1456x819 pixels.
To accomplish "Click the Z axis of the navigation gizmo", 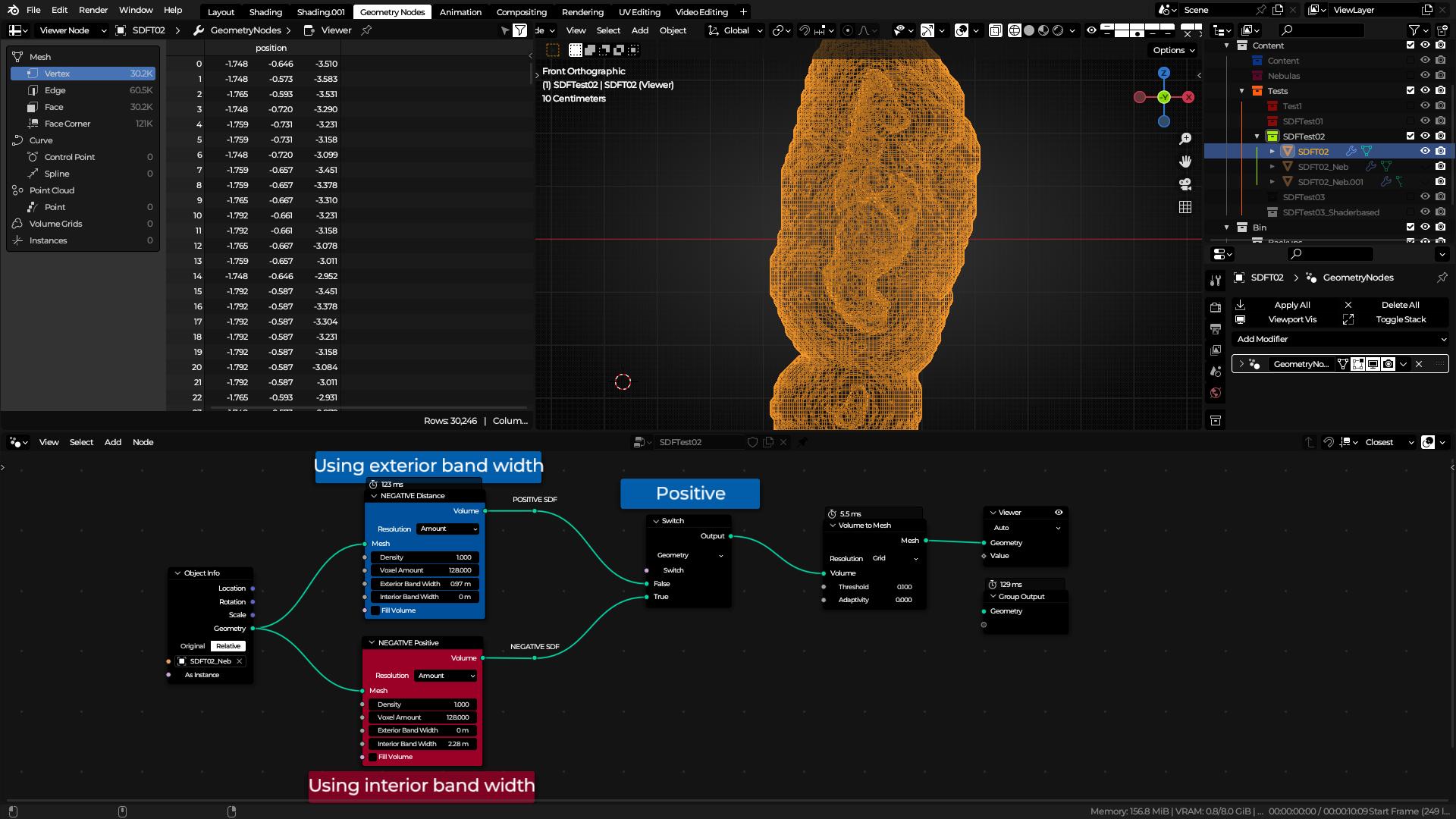I will 1164,73.
